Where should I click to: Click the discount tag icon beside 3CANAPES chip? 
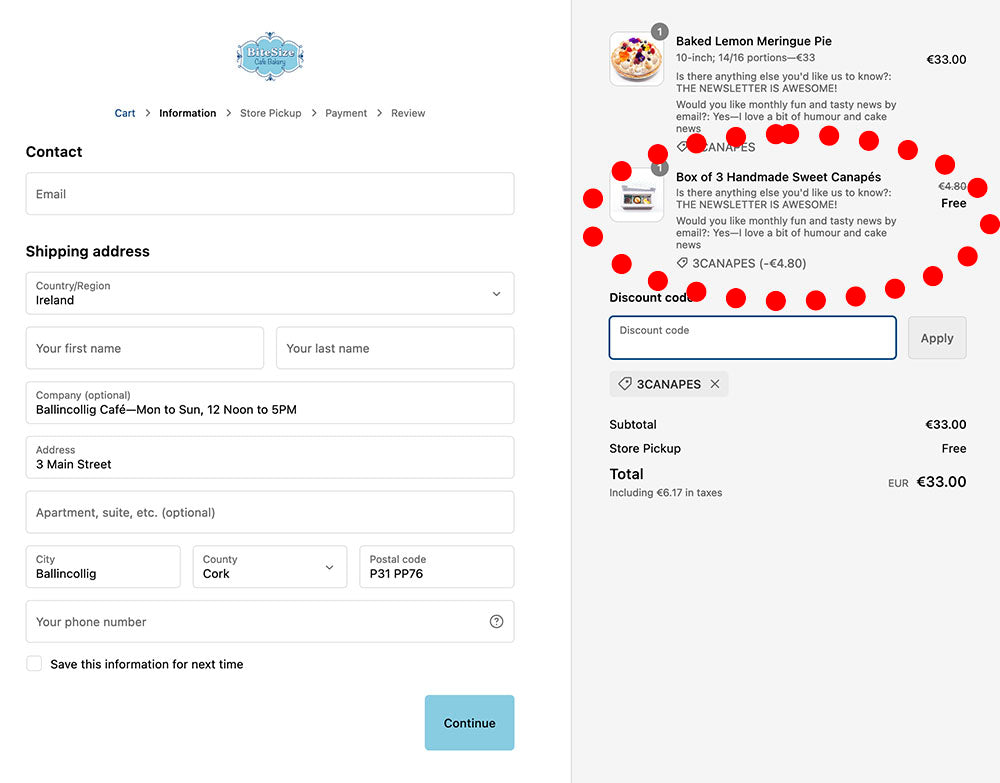[x=625, y=384]
